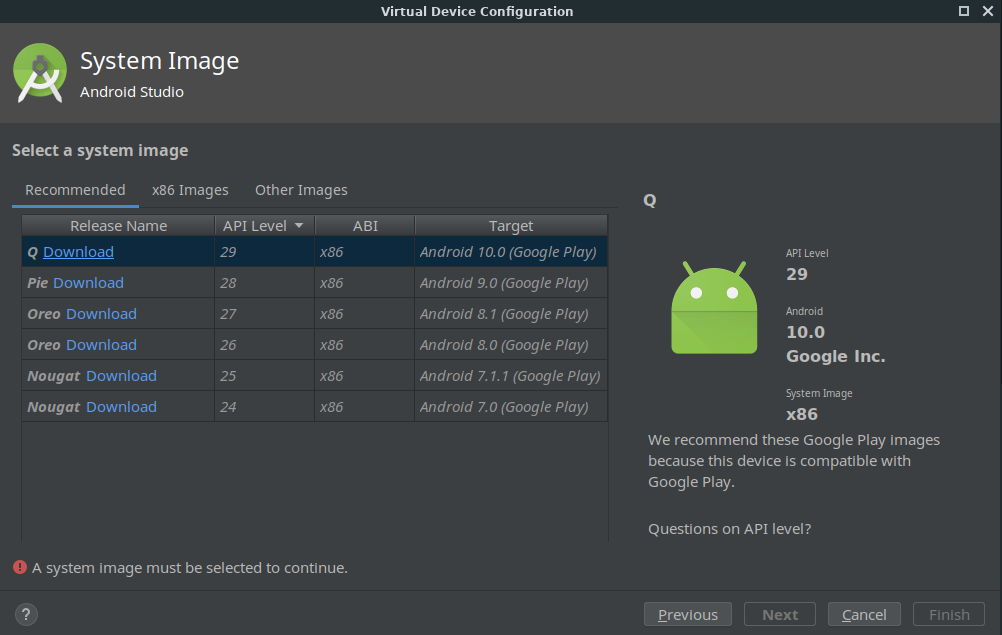Switch to the Other Images tab

tap(301, 190)
